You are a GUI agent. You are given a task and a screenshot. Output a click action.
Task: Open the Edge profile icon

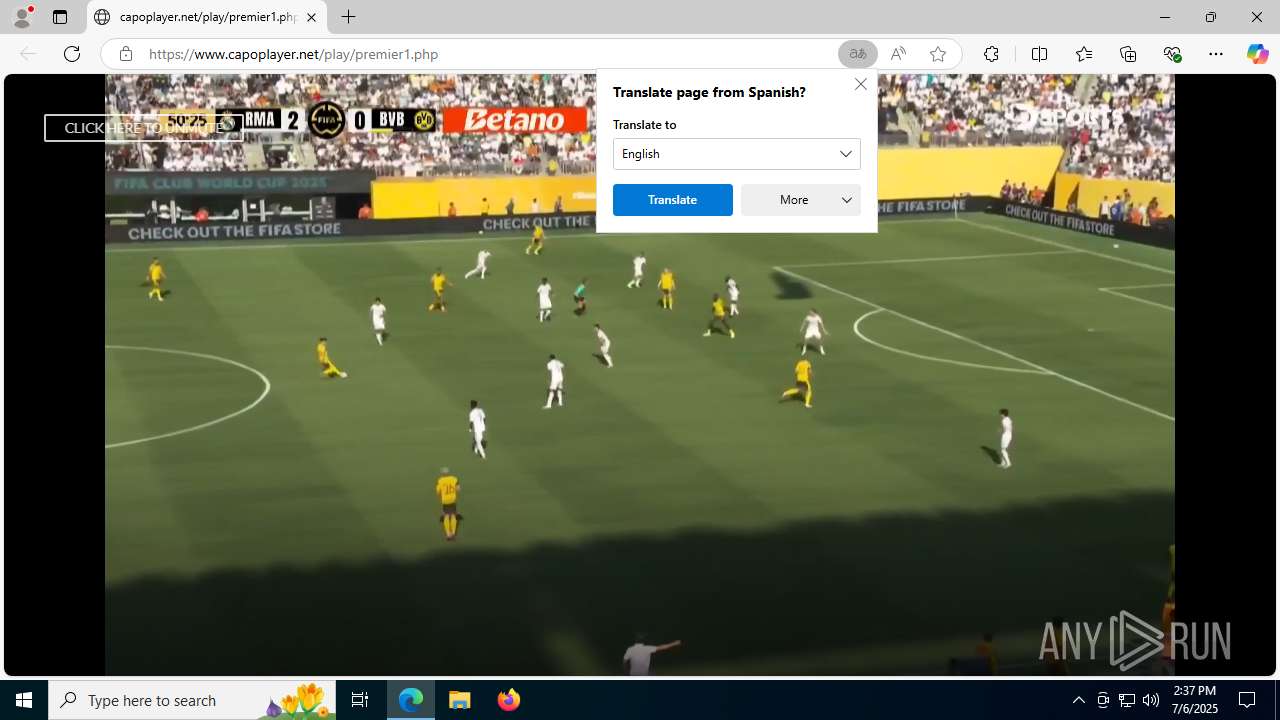[22, 17]
